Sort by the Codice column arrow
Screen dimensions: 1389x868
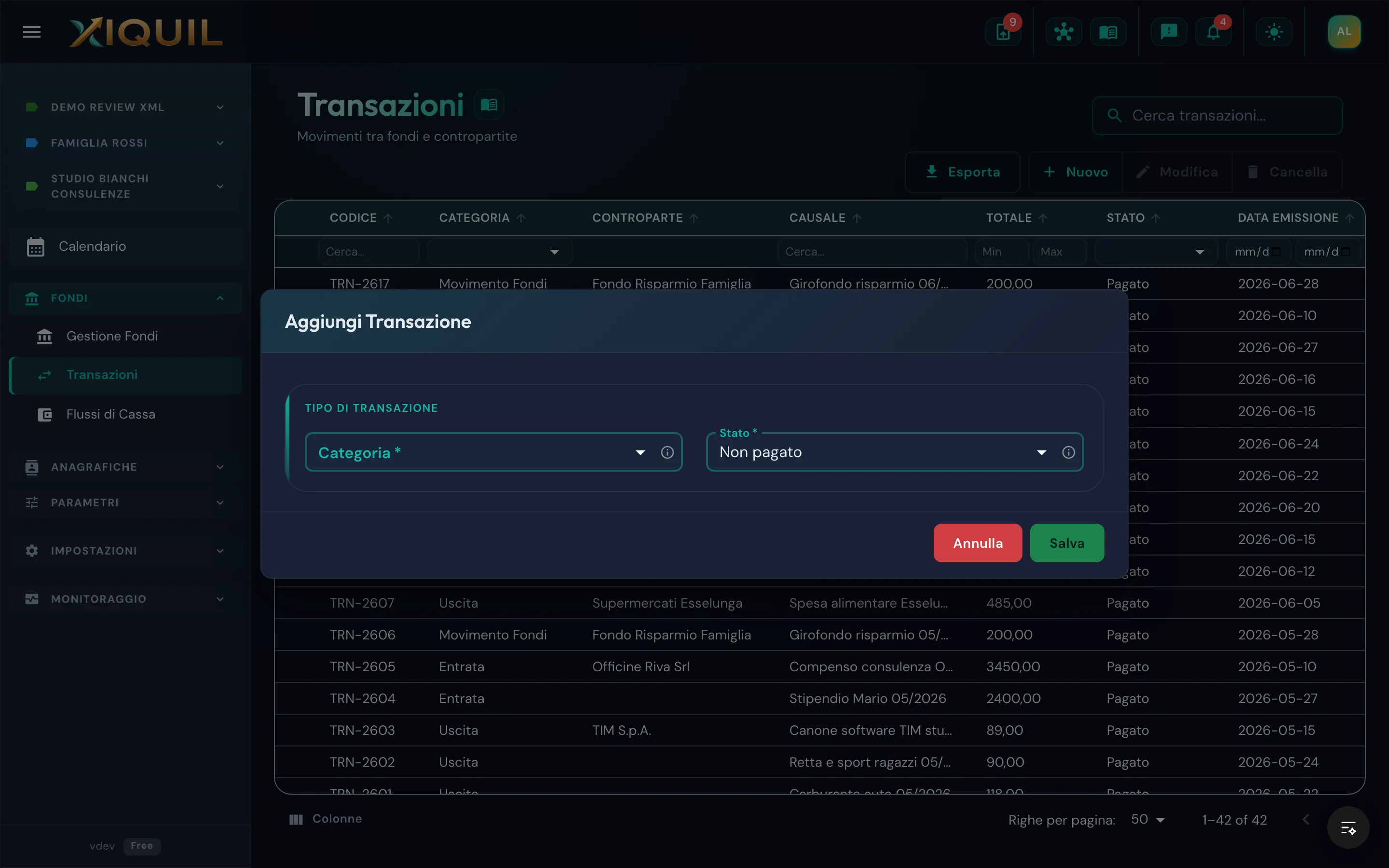(x=388, y=218)
